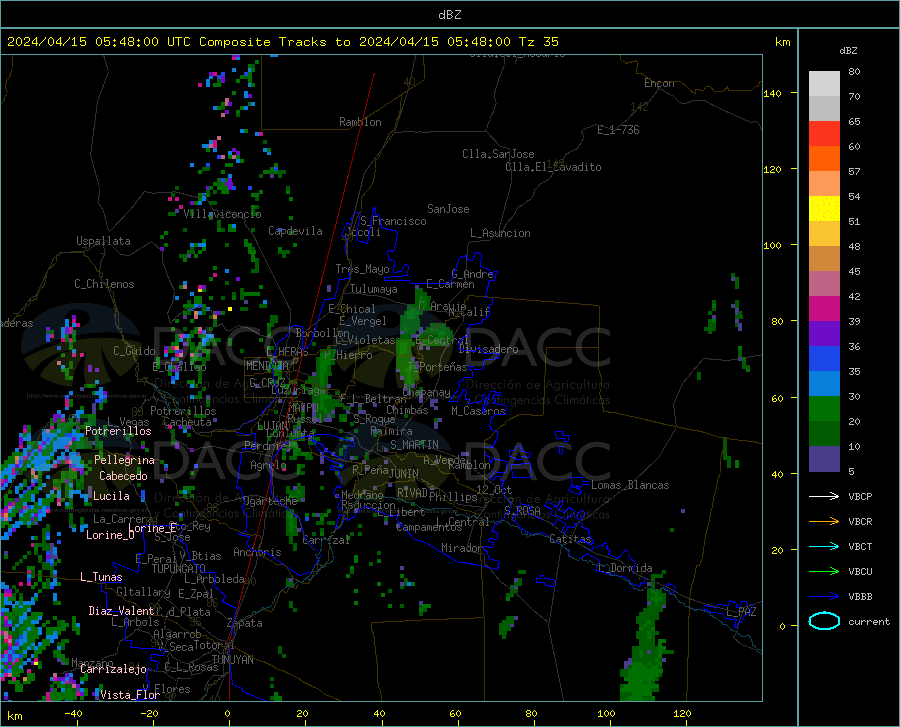Click the -40 tick on horizontal km axis
900x727 pixels.
pos(73,714)
